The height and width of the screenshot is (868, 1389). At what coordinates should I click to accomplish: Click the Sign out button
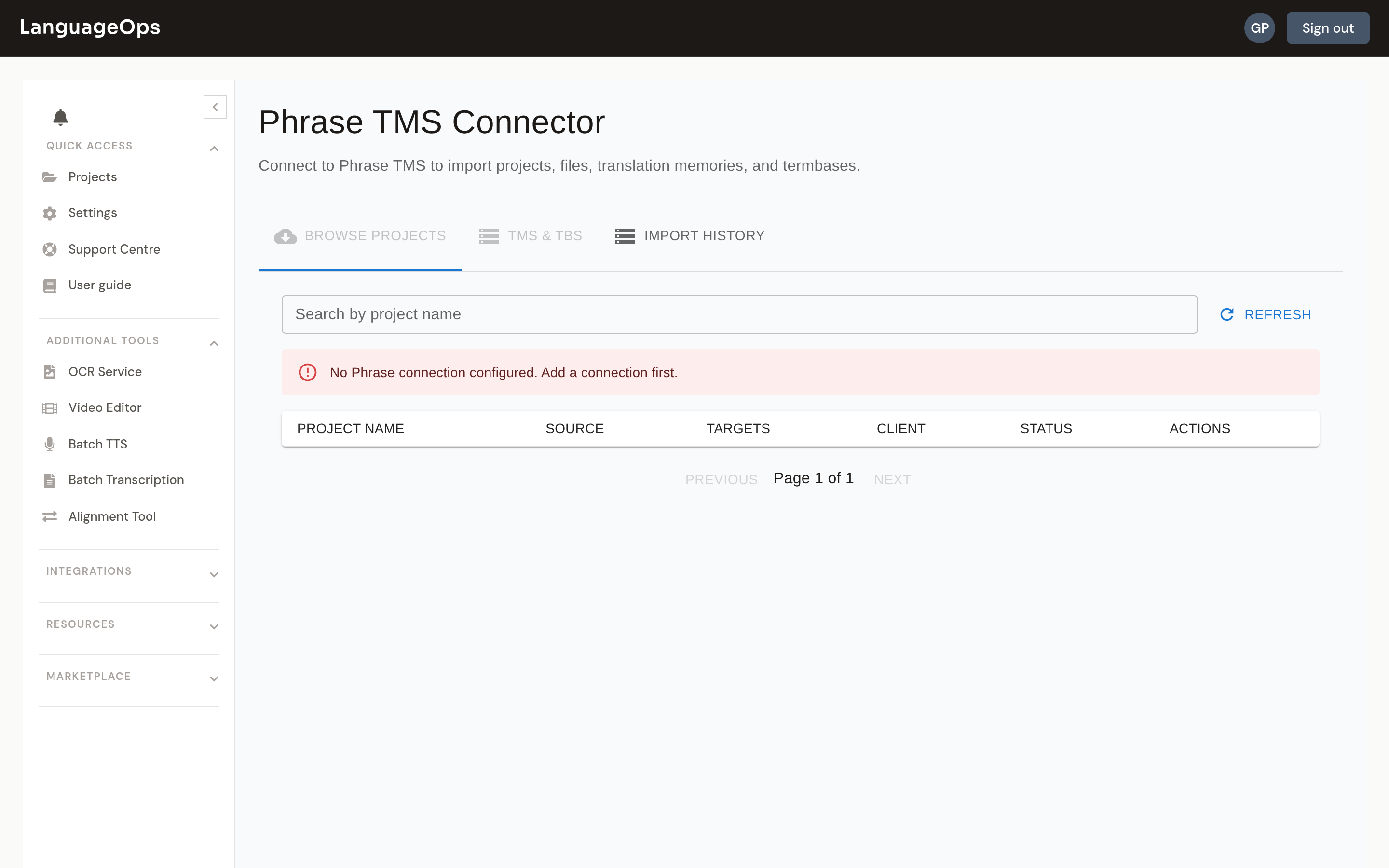(1327, 28)
